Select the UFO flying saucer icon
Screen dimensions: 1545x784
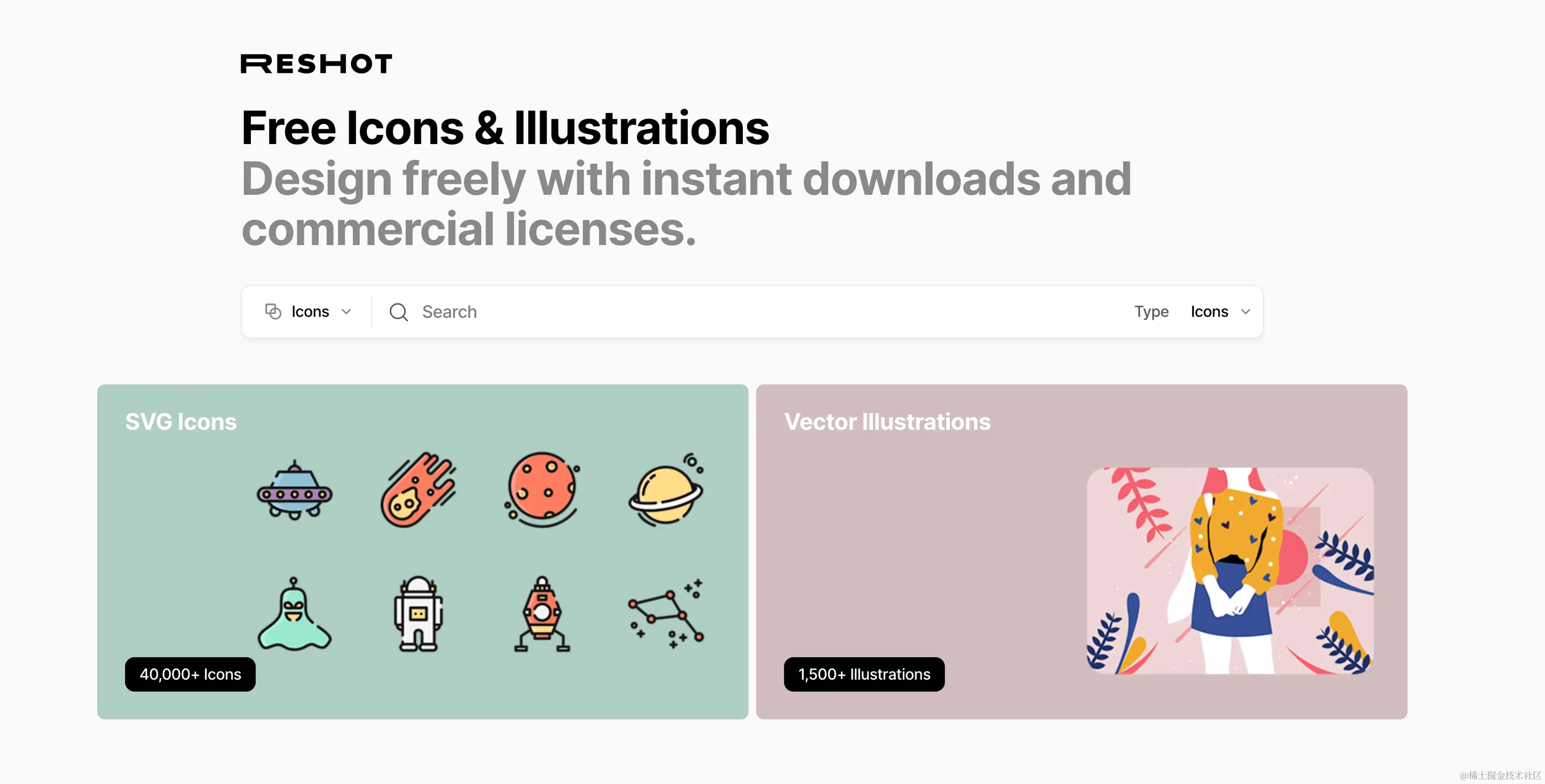[294, 490]
